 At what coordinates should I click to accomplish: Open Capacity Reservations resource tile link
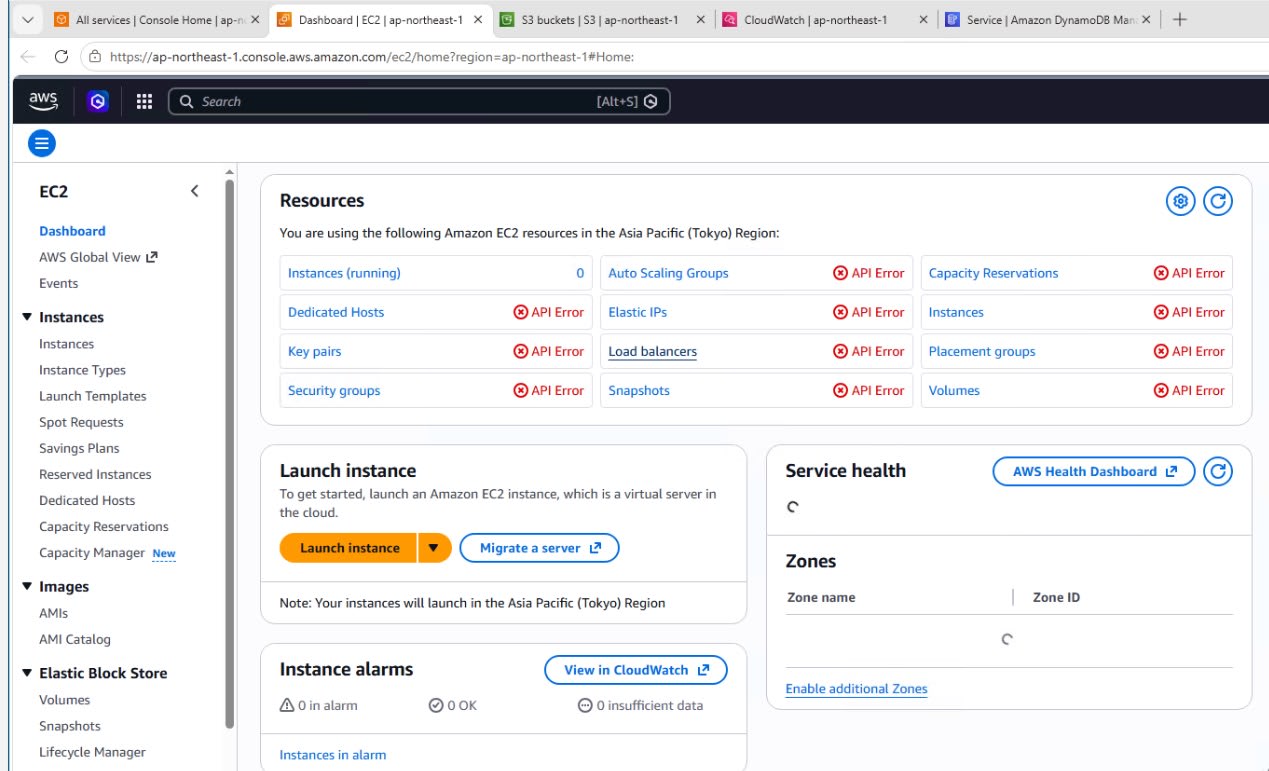pos(993,273)
